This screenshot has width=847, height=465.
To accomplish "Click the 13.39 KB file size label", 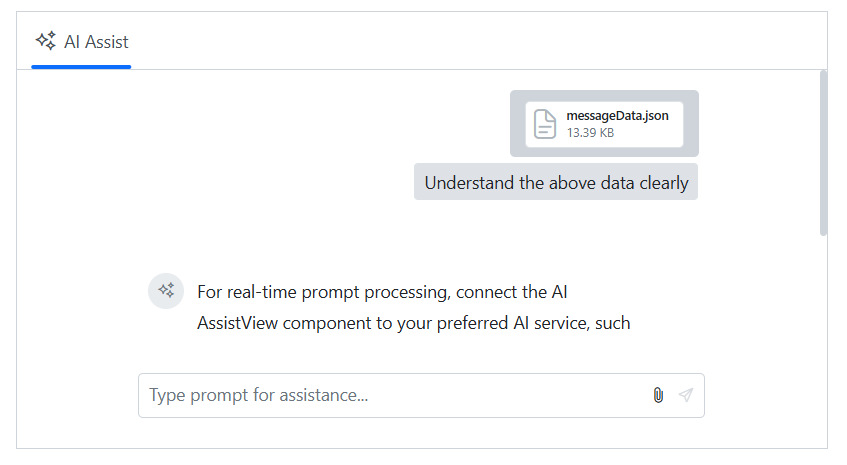I will [590, 132].
